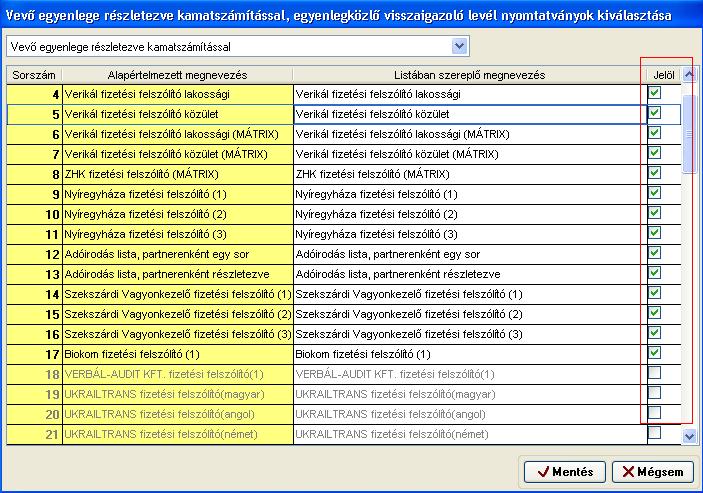Viewport: 703px width, 493px height.
Task: Toggle checkbox for Nyíregyháza fizetési felszólító (1)
Action: [x=655, y=193]
